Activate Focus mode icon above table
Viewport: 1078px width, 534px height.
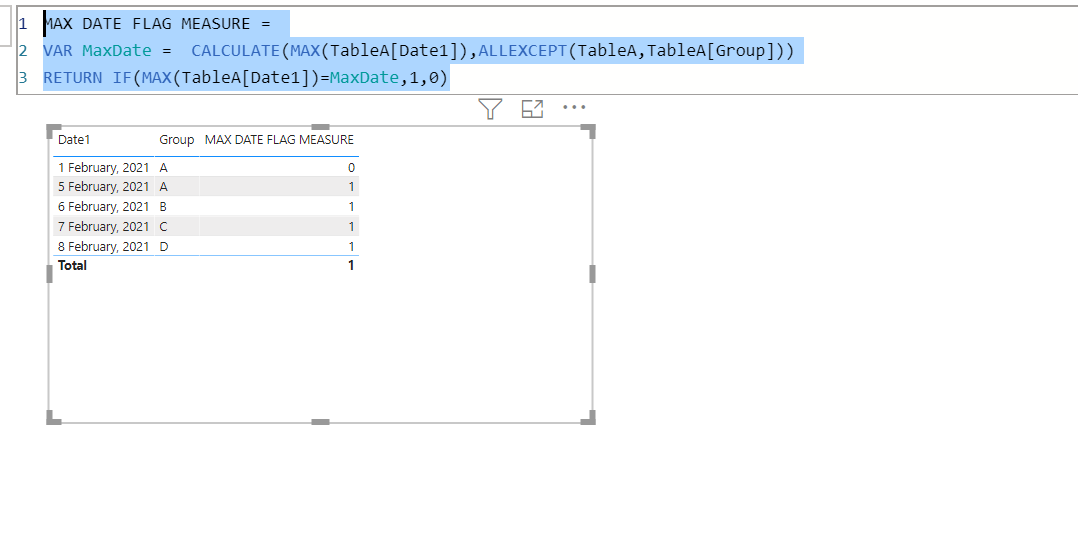pyautogui.click(x=532, y=109)
